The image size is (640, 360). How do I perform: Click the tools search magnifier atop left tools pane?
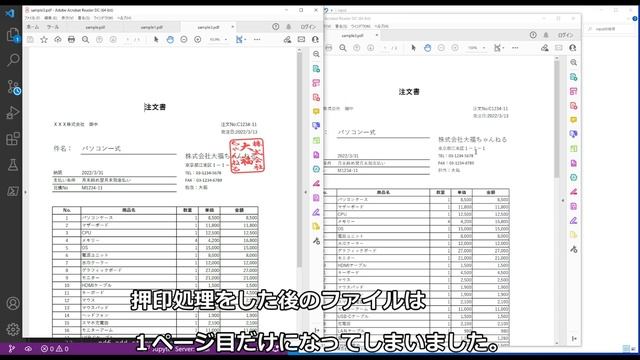click(x=316, y=54)
